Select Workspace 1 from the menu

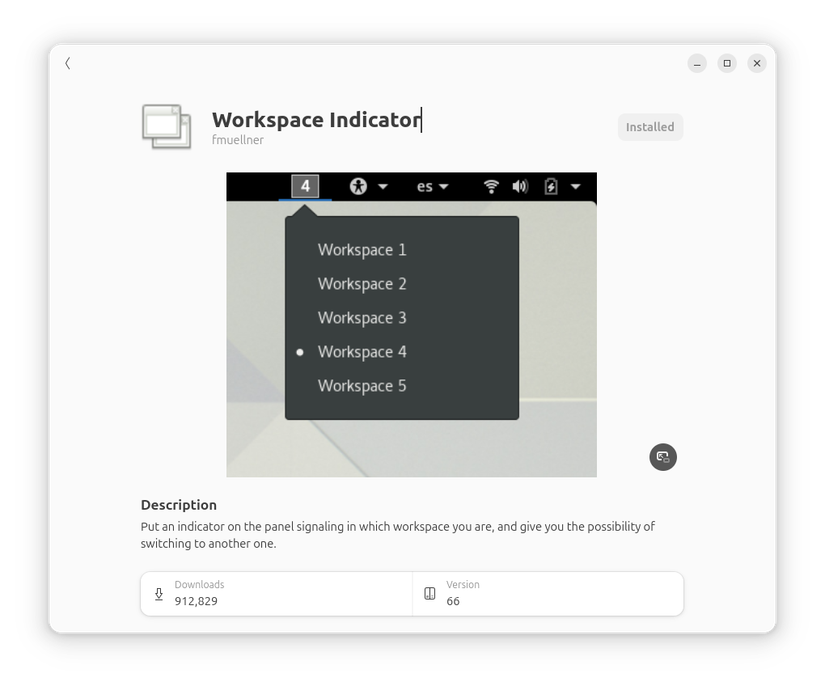point(361,250)
